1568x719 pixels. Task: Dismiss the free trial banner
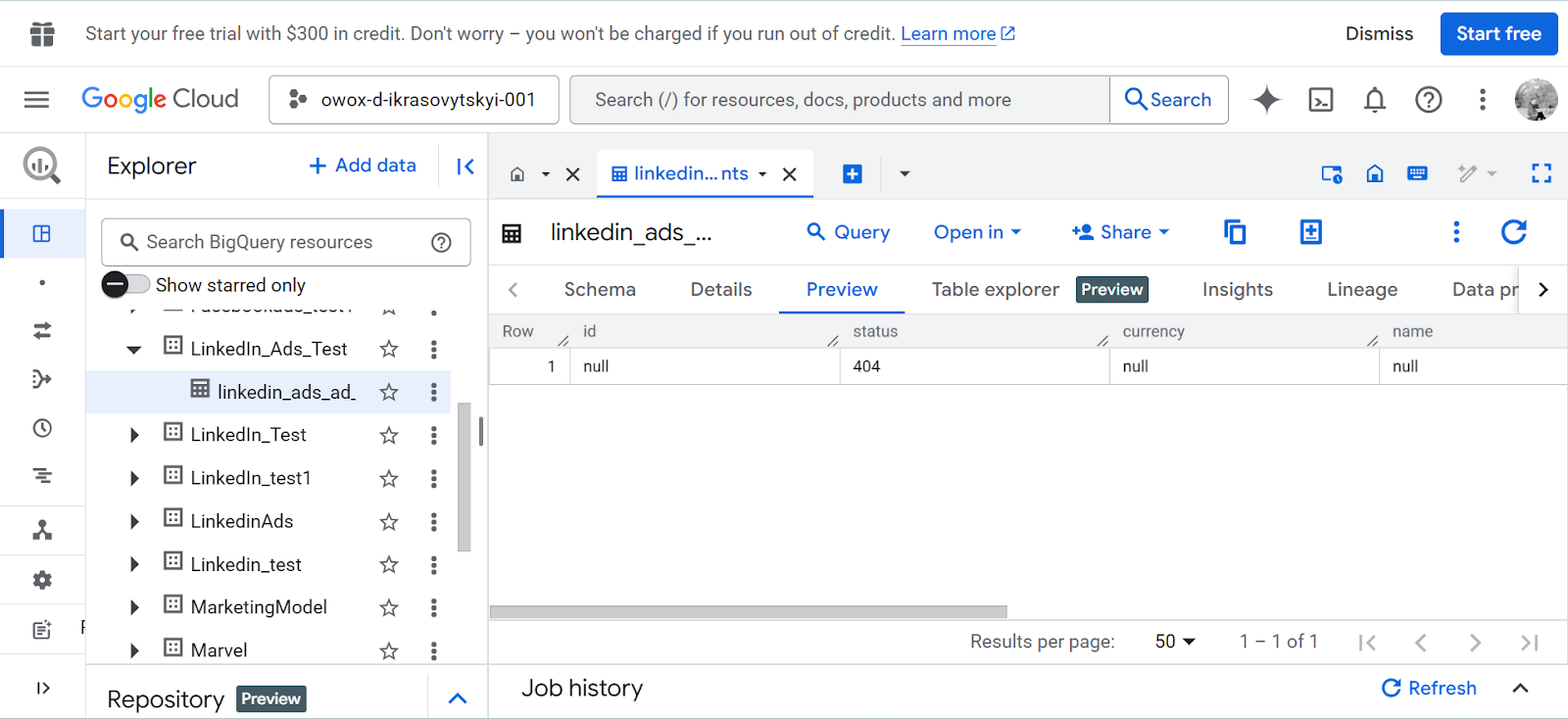click(x=1379, y=33)
